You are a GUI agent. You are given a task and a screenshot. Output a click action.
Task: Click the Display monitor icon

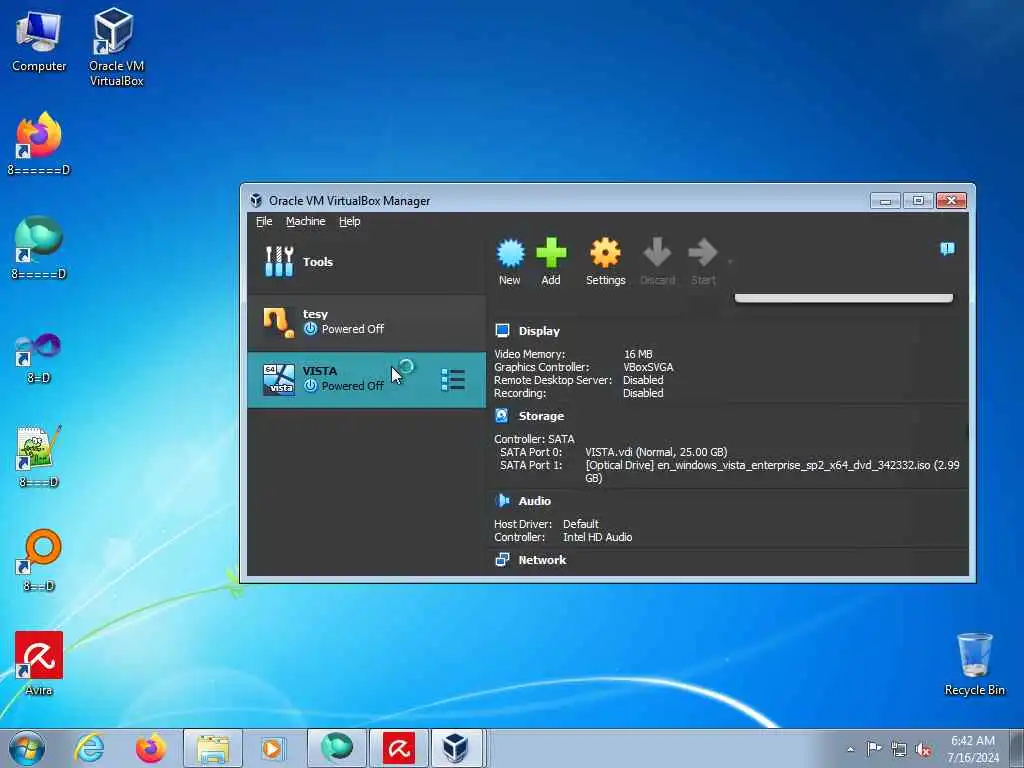pyautogui.click(x=502, y=330)
